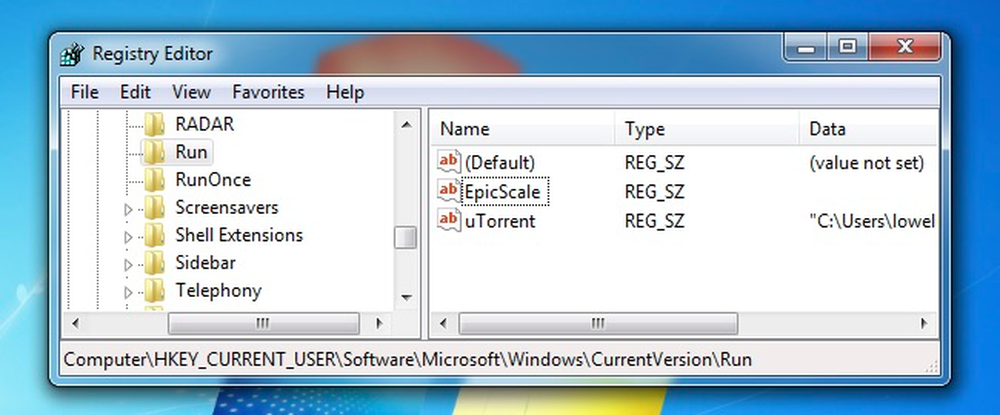Screen dimensions: 1000x415
Task: Expand the Shell Extensions key
Action: (128, 237)
